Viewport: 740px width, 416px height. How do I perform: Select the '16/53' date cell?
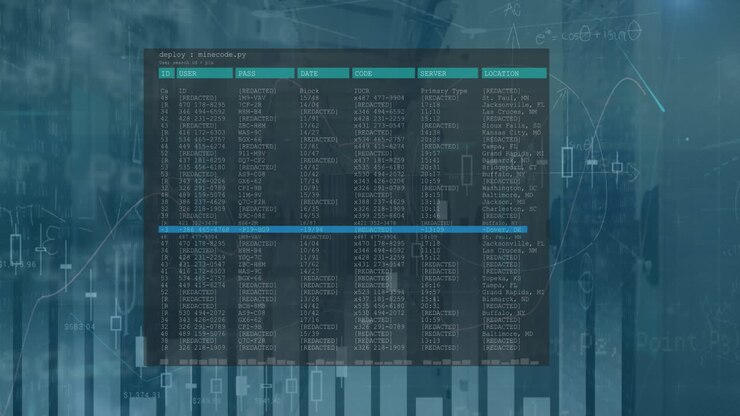coord(309,216)
